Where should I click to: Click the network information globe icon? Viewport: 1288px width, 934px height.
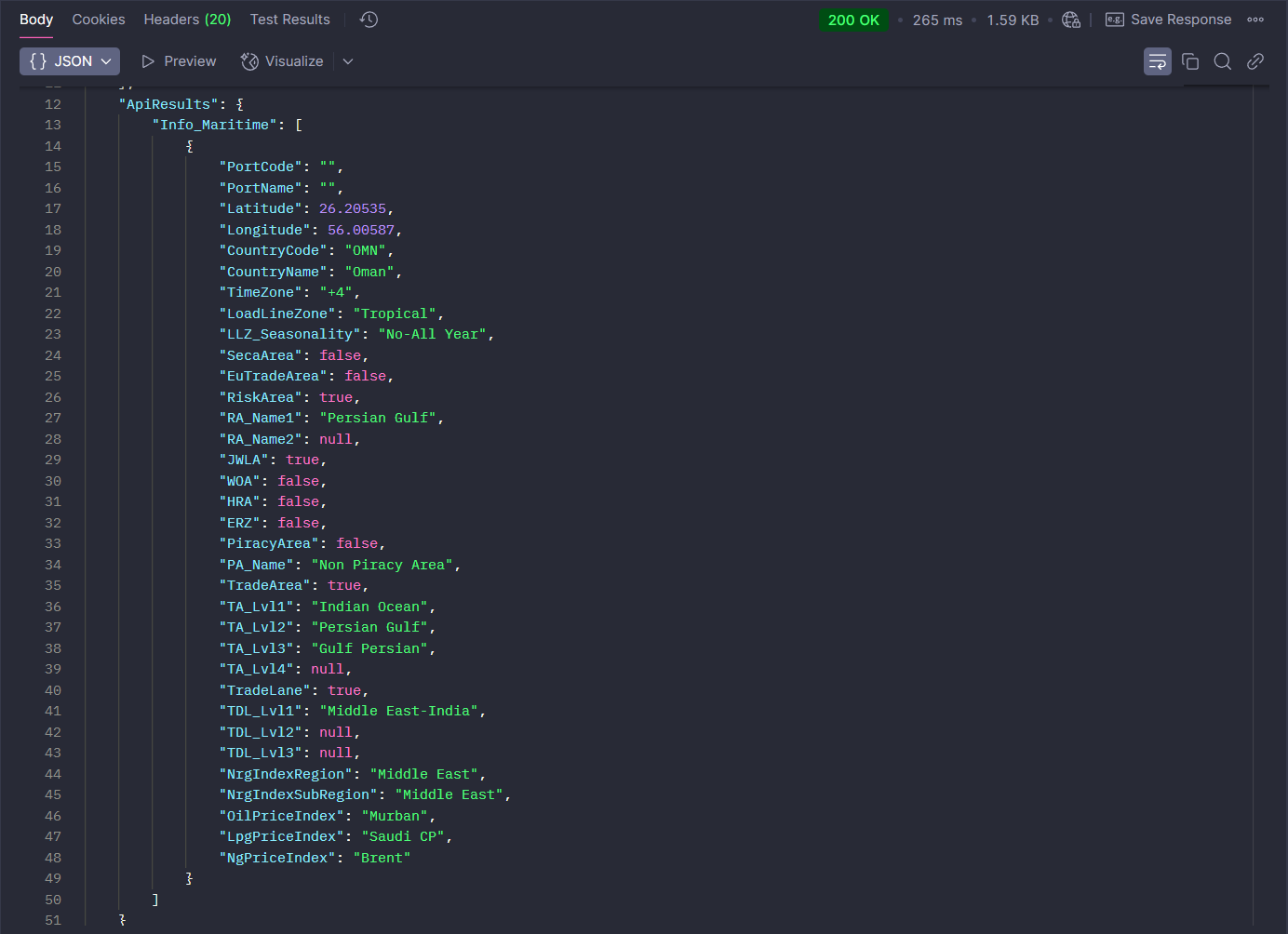[1071, 20]
